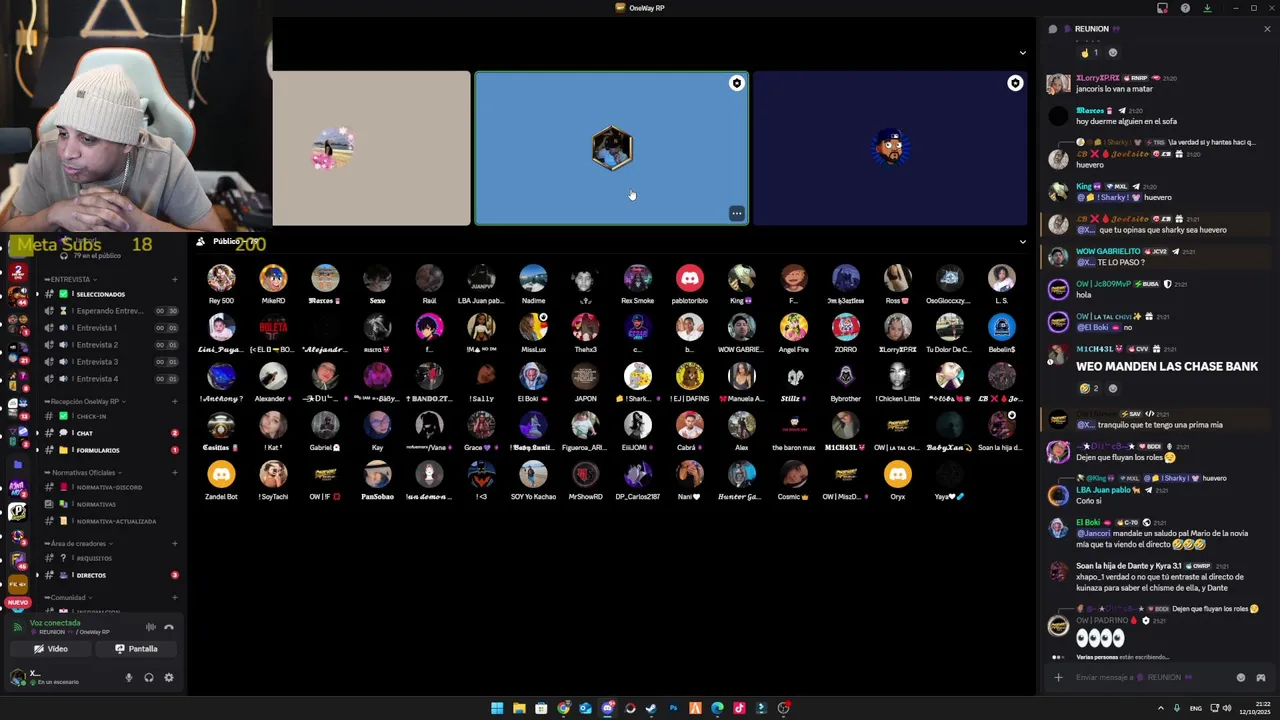Join the Esperando Entrevista voice channel
The height and width of the screenshot is (720, 1280).
[x=110, y=311]
